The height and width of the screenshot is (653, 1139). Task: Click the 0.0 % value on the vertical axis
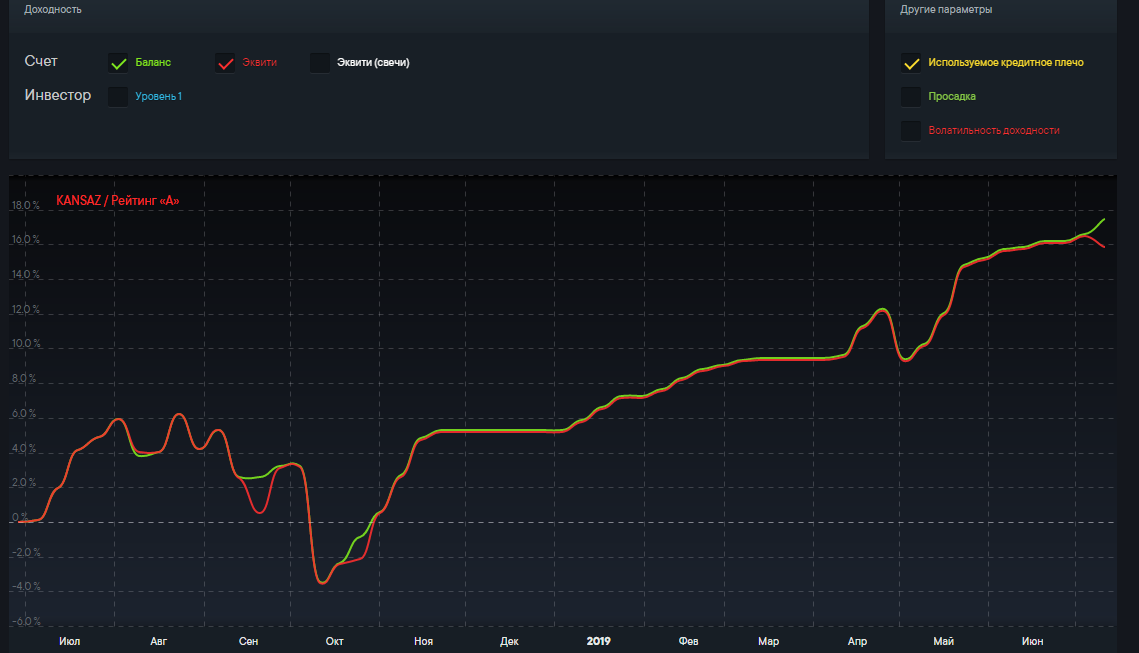tap(27, 518)
